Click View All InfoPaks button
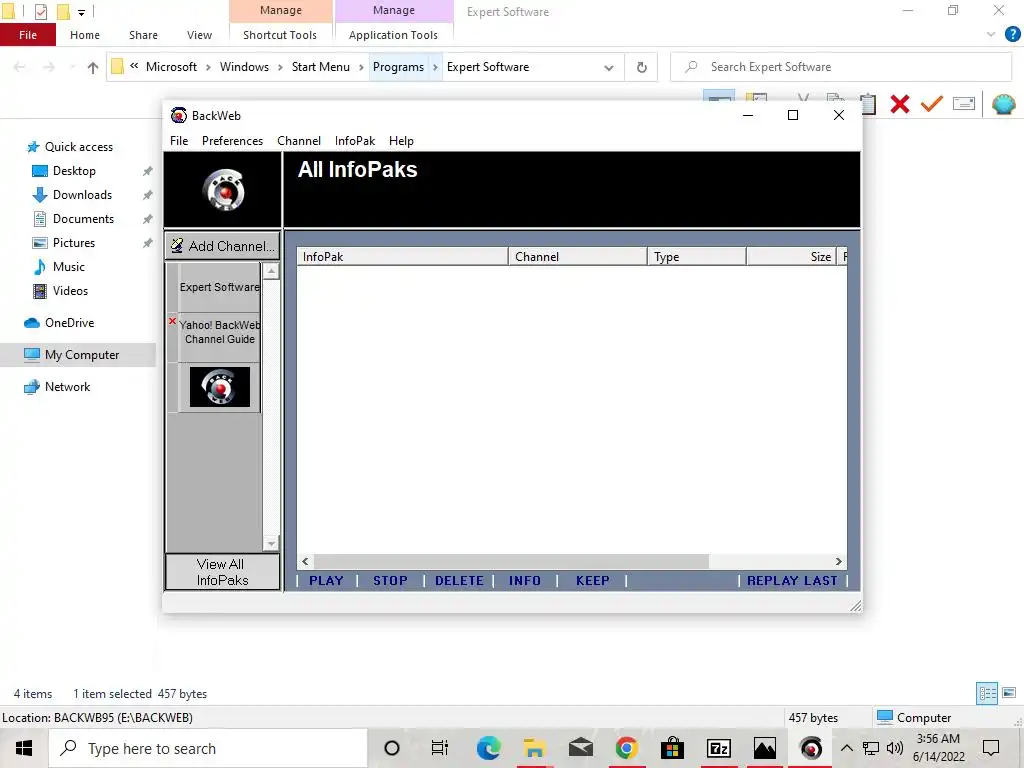1024x768 pixels. click(222, 572)
